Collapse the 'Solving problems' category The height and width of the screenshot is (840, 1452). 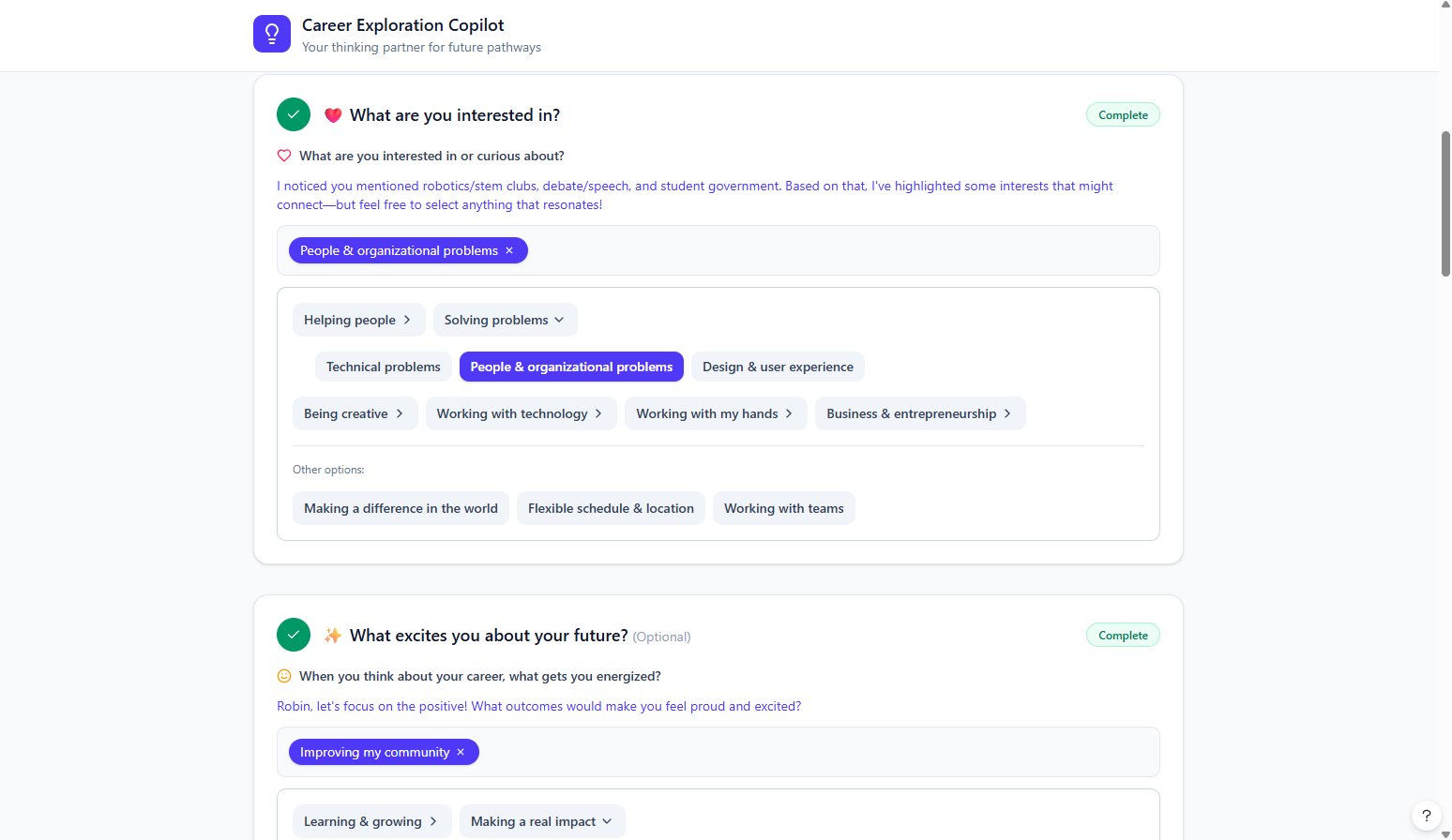pos(505,320)
